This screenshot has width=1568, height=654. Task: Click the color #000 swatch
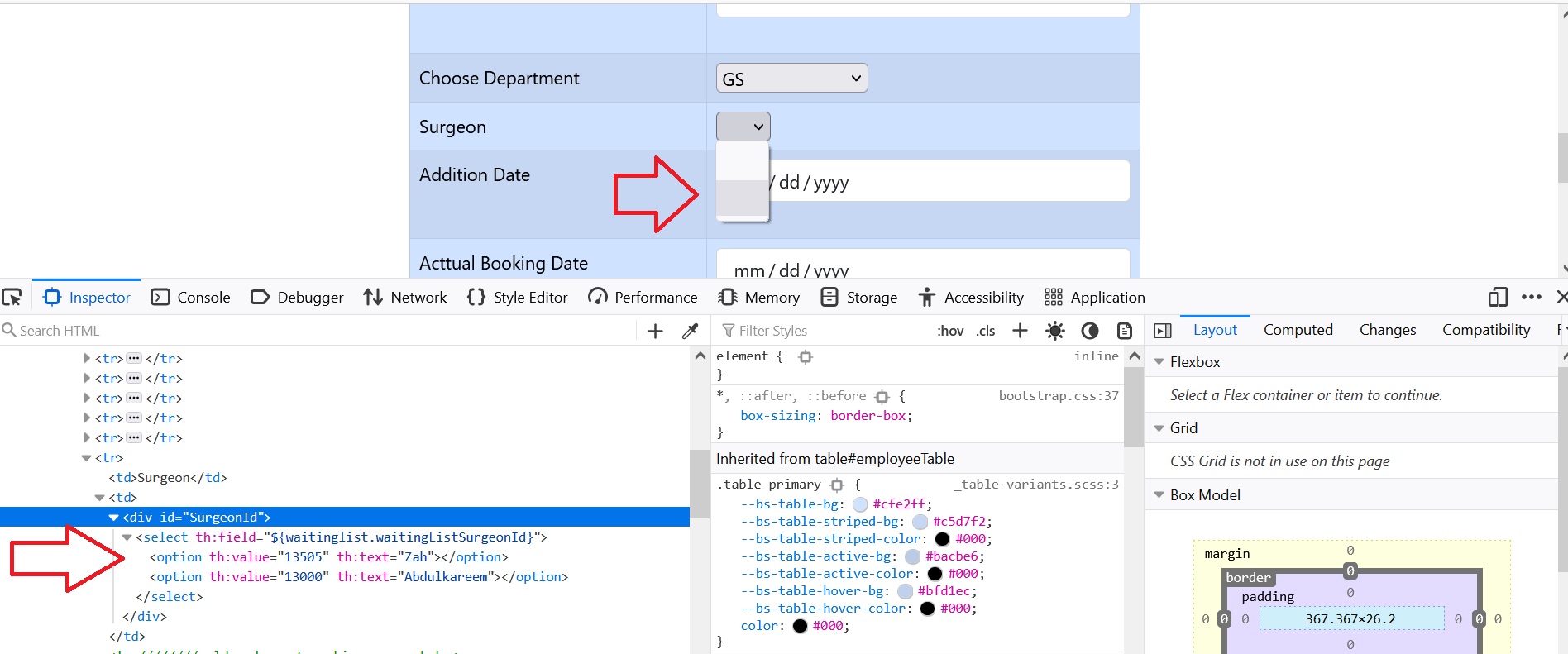(x=800, y=626)
